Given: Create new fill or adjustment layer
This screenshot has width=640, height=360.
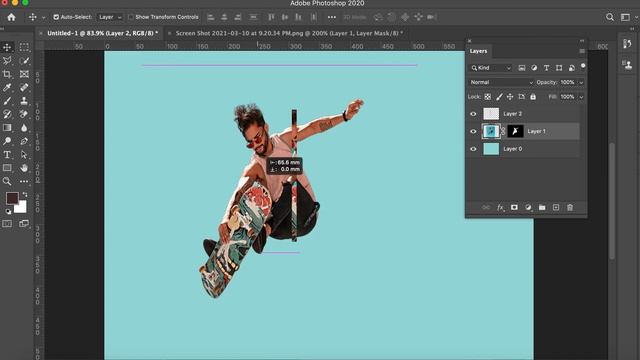Looking at the screenshot, I should pyautogui.click(x=528, y=207).
